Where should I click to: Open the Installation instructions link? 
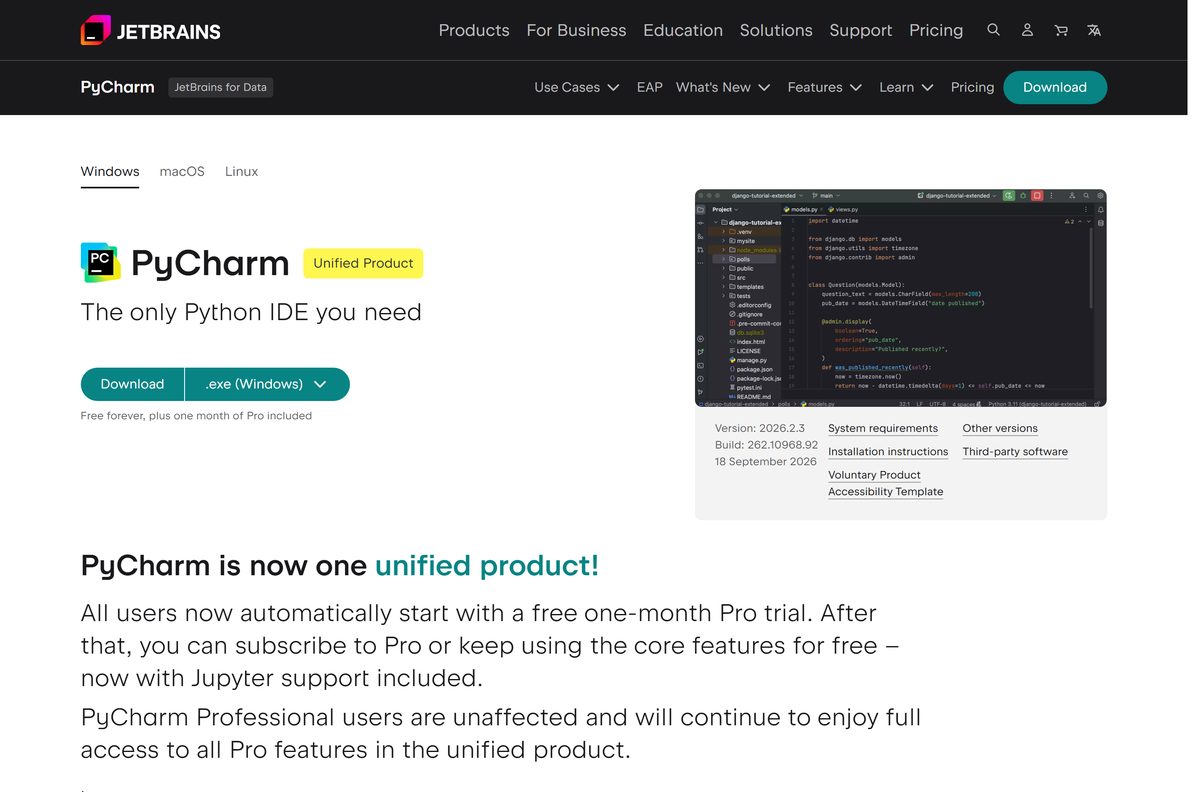pyautogui.click(x=888, y=452)
